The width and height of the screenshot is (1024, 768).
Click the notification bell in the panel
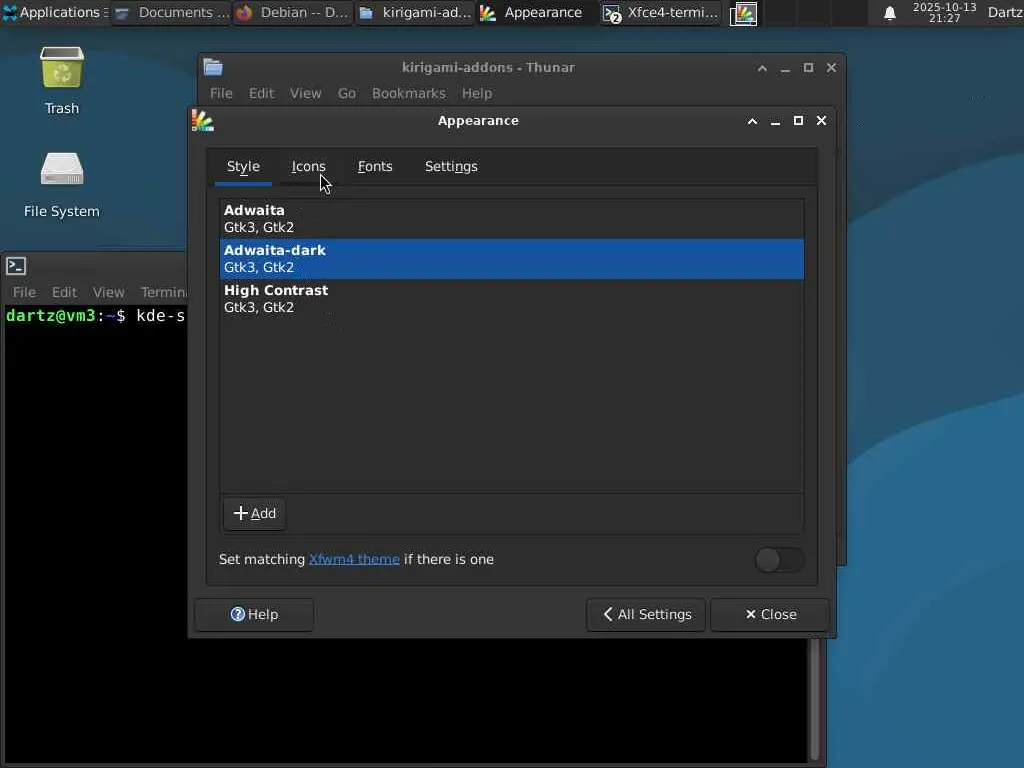[889, 13]
